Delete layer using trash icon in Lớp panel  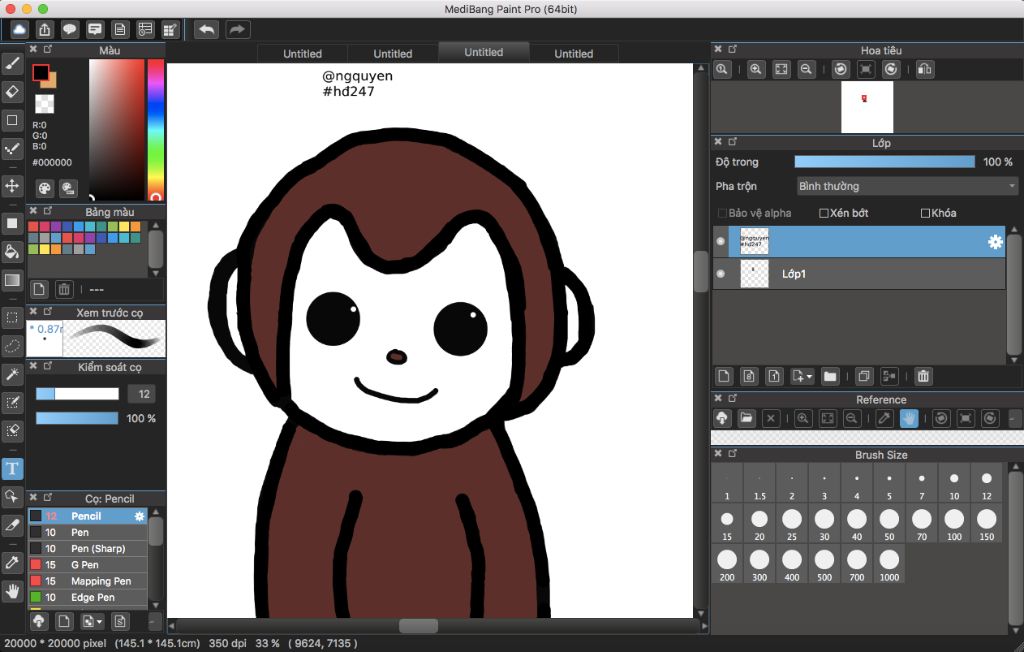[x=923, y=376]
